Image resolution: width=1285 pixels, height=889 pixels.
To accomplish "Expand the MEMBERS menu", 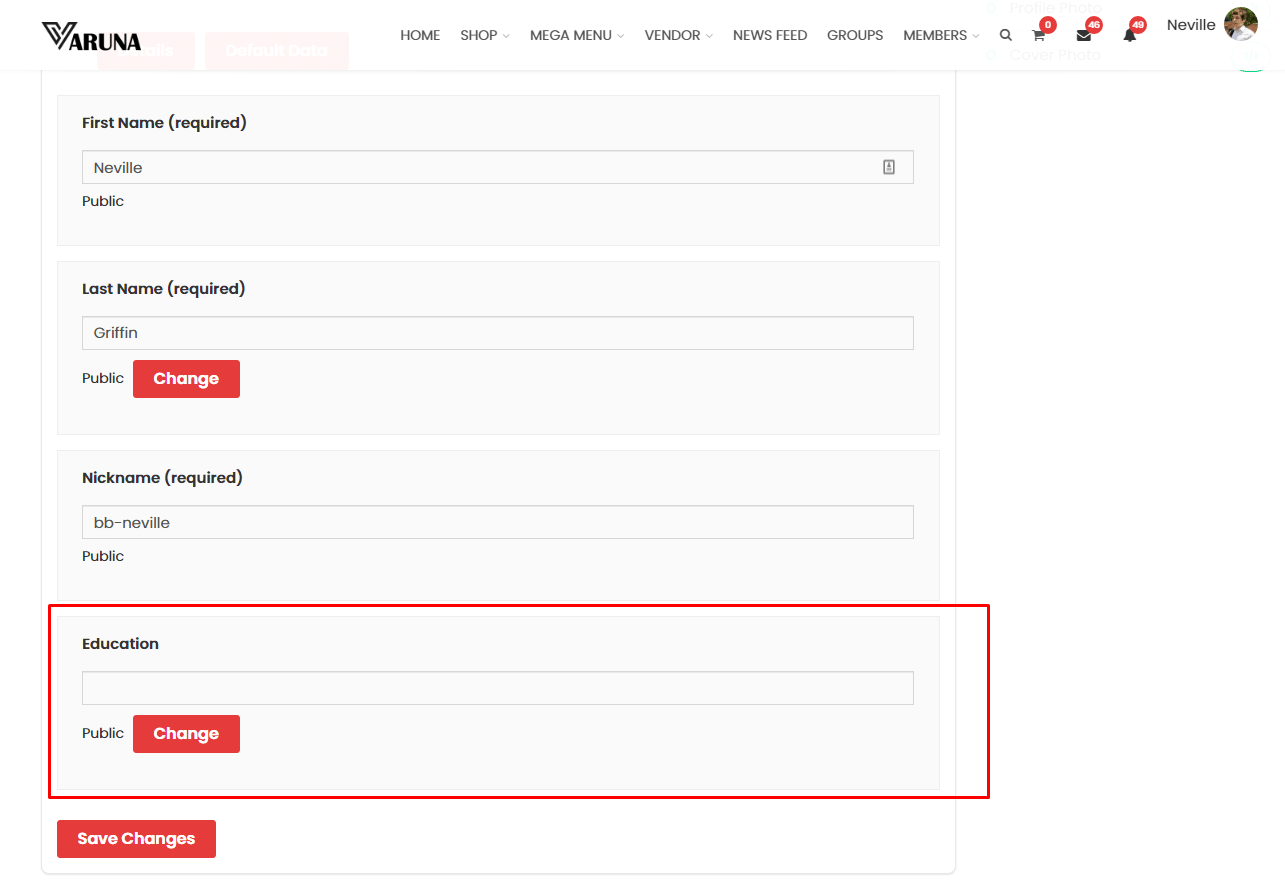I will click(941, 35).
